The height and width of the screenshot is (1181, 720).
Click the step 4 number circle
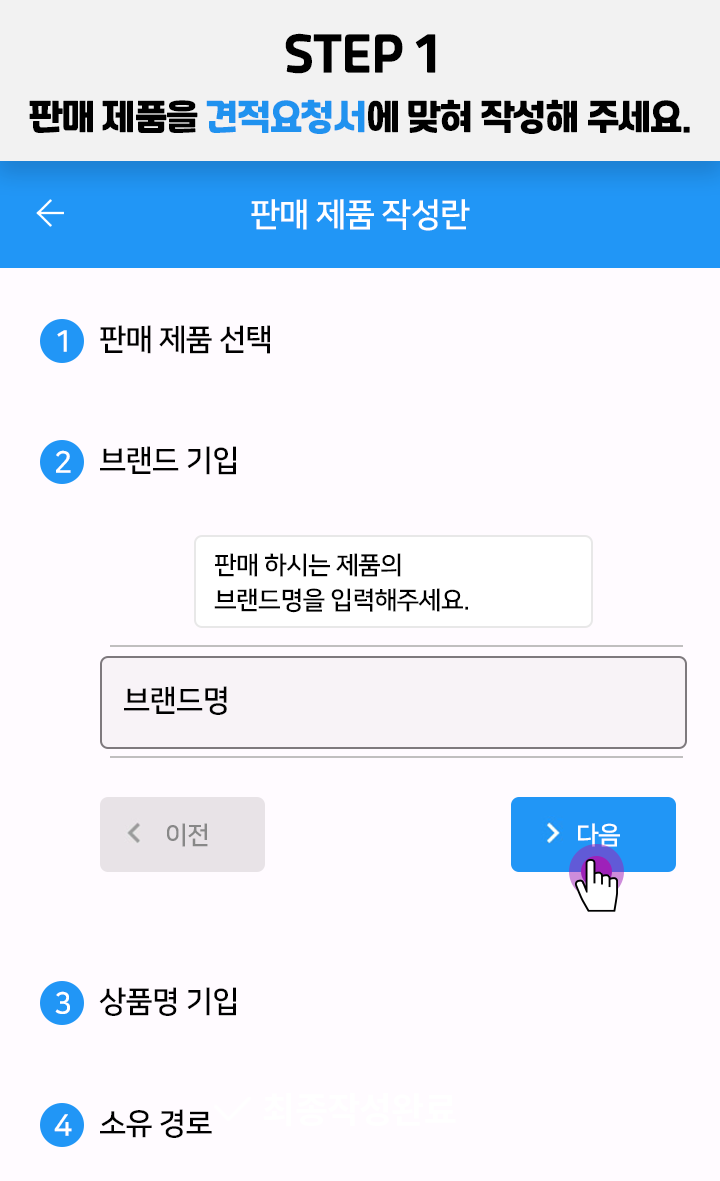[62, 1126]
